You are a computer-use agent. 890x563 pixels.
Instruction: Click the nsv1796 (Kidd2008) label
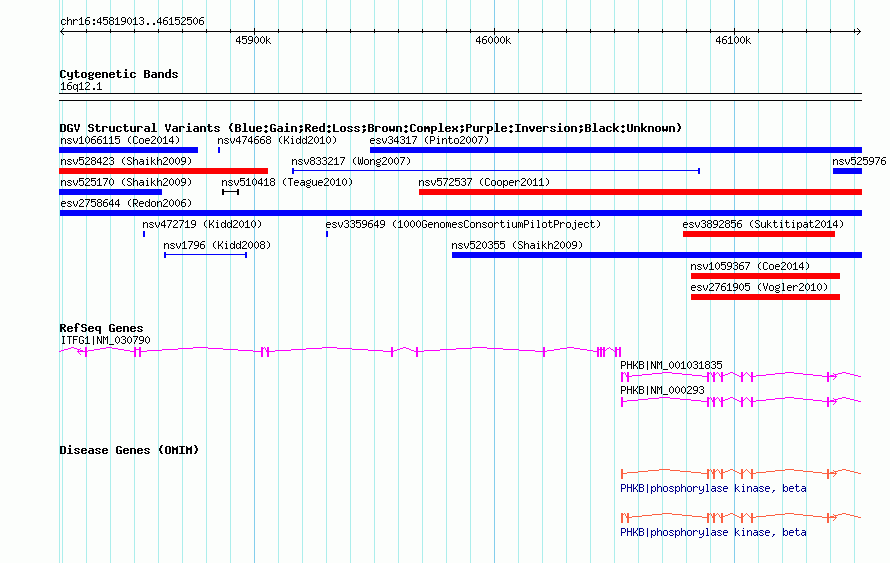point(217,245)
